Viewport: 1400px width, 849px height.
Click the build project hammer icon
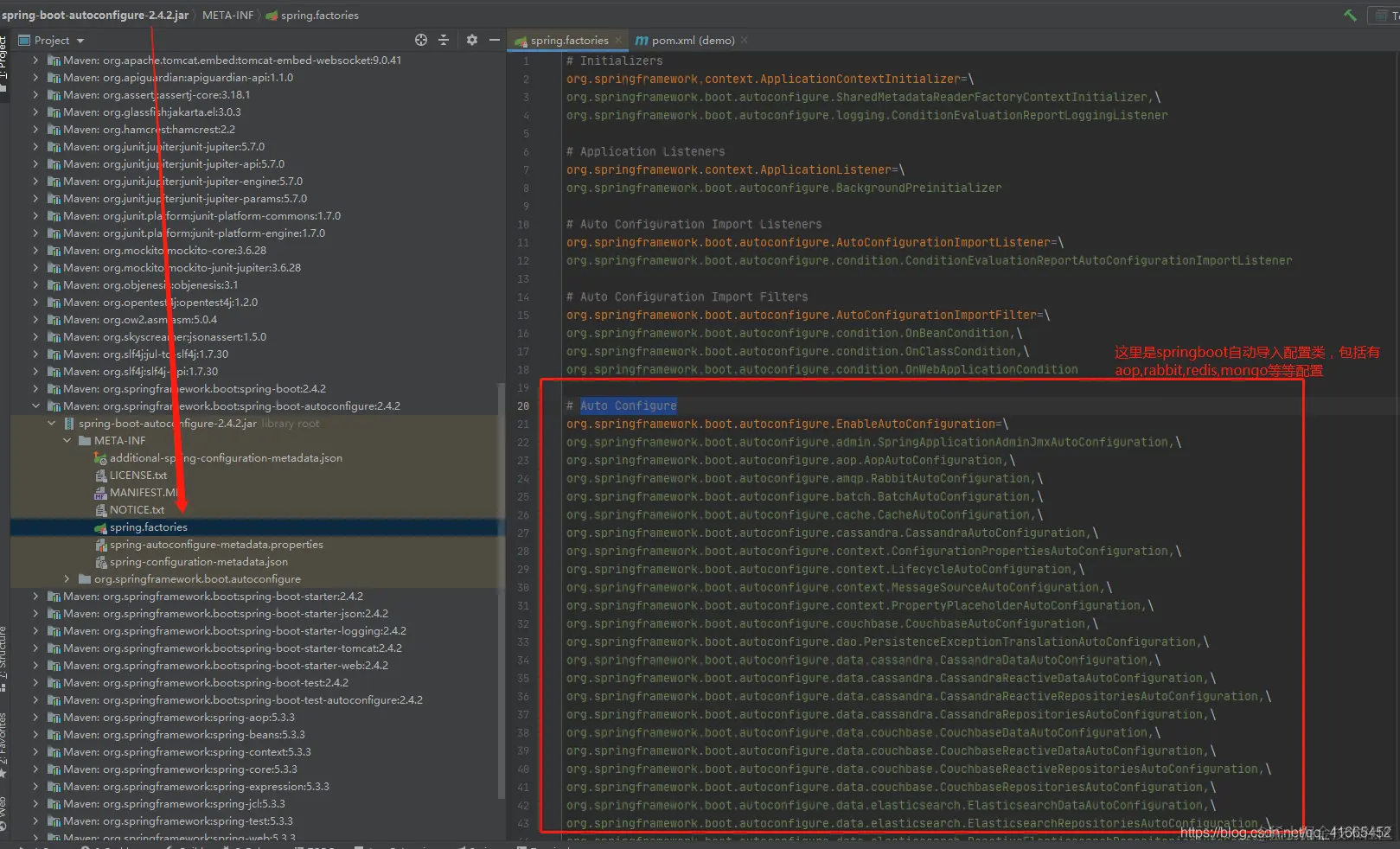click(x=1350, y=15)
